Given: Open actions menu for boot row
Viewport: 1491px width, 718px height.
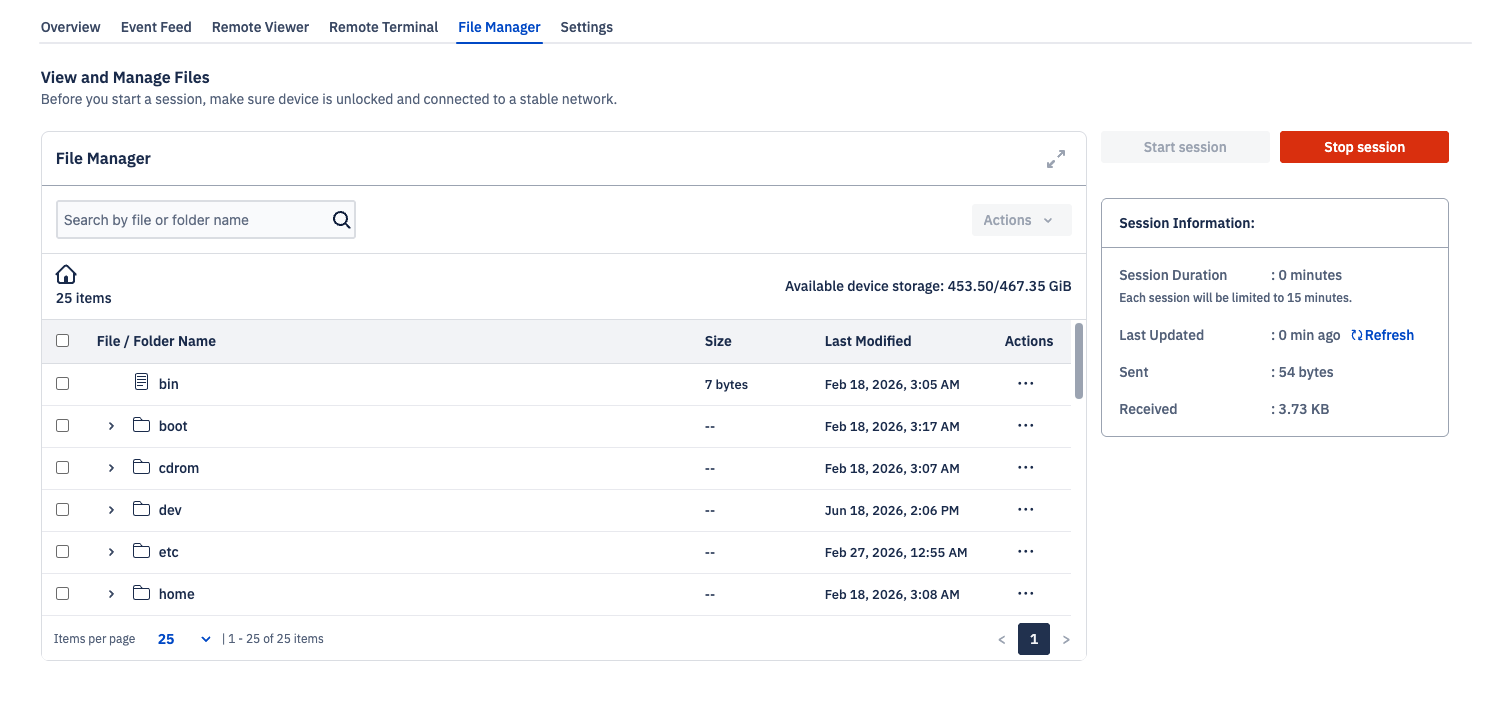Looking at the screenshot, I should [1025, 425].
